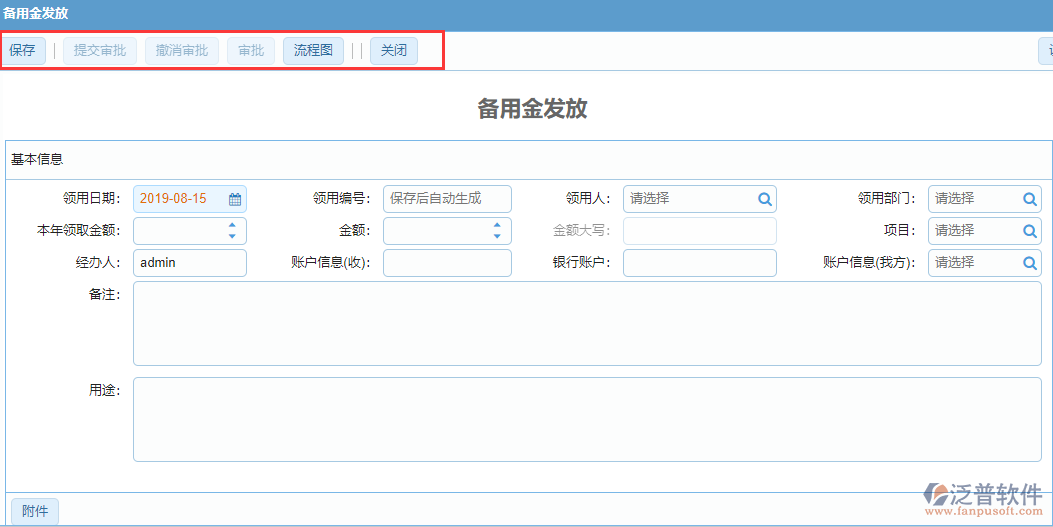Open the 附件 attachments tab
The image size is (1053, 527).
(x=35, y=512)
